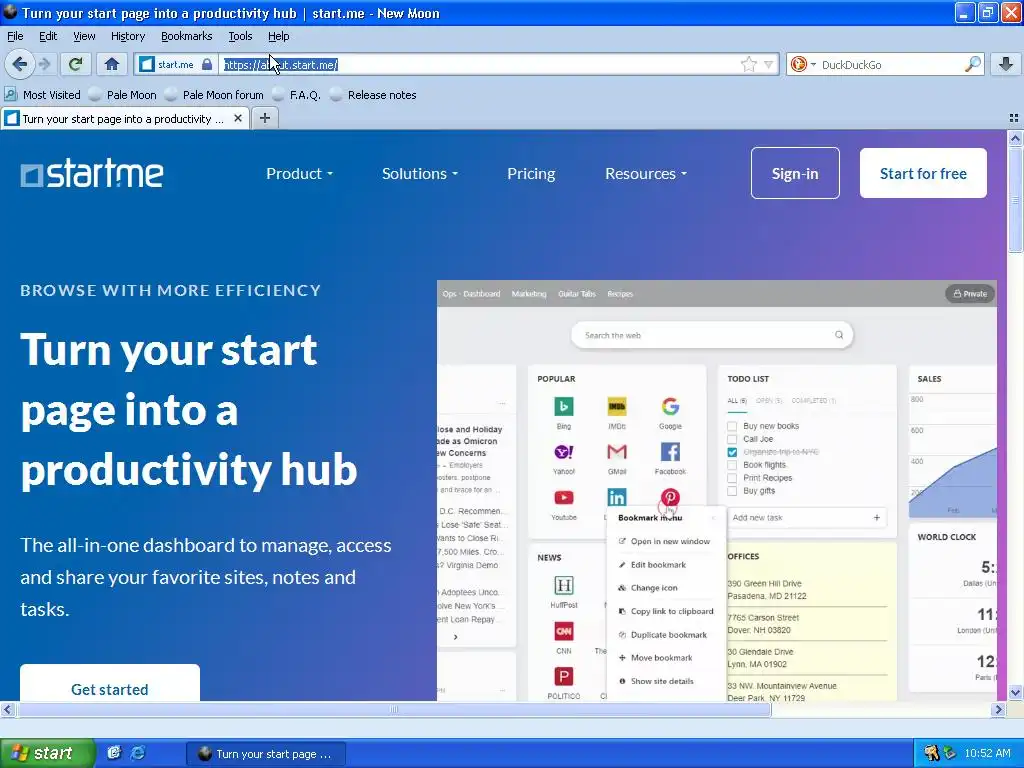Click inside the URL address field
Screen dimensions: 1024x768
coord(480,64)
